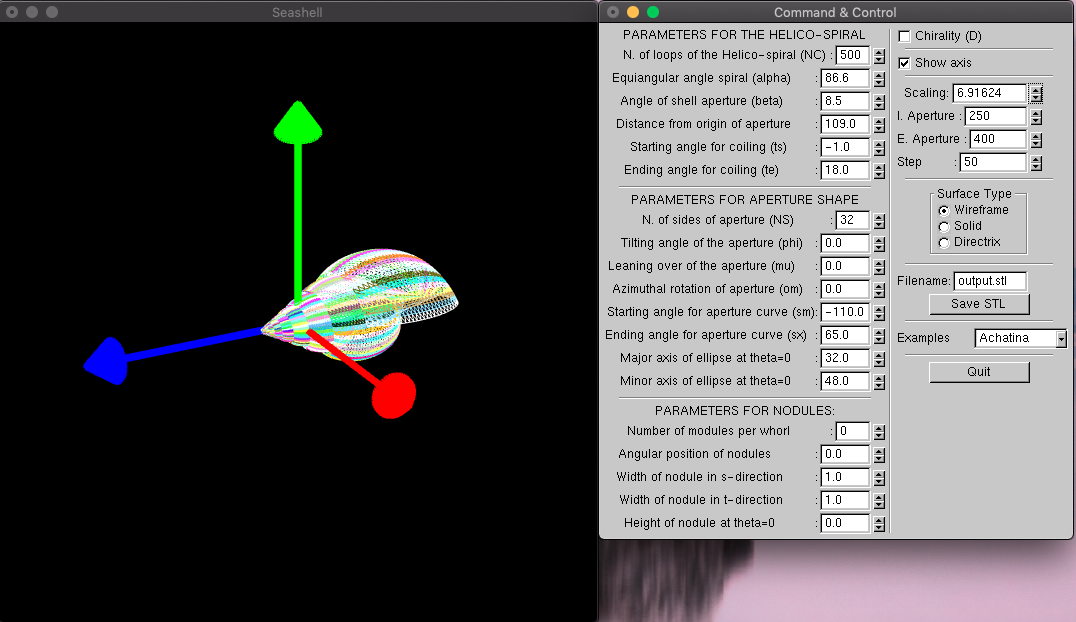The width and height of the screenshot is (1076, 622).
Task: Increase the number of aperture sides
Action: point(879,215)
